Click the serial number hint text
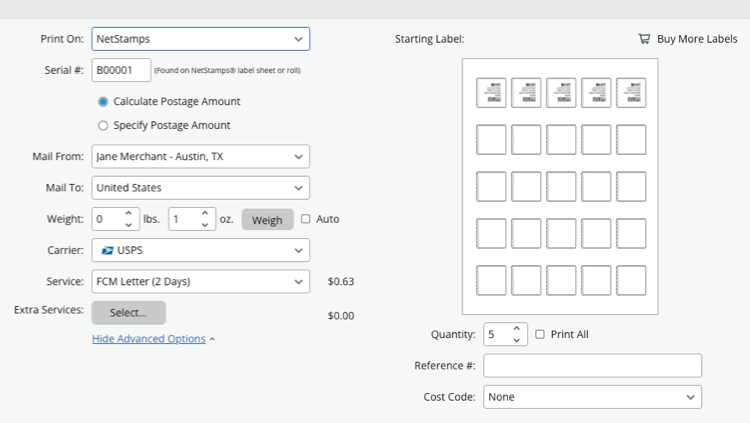Viewport: 750px width, 423px height. (227, 70)
